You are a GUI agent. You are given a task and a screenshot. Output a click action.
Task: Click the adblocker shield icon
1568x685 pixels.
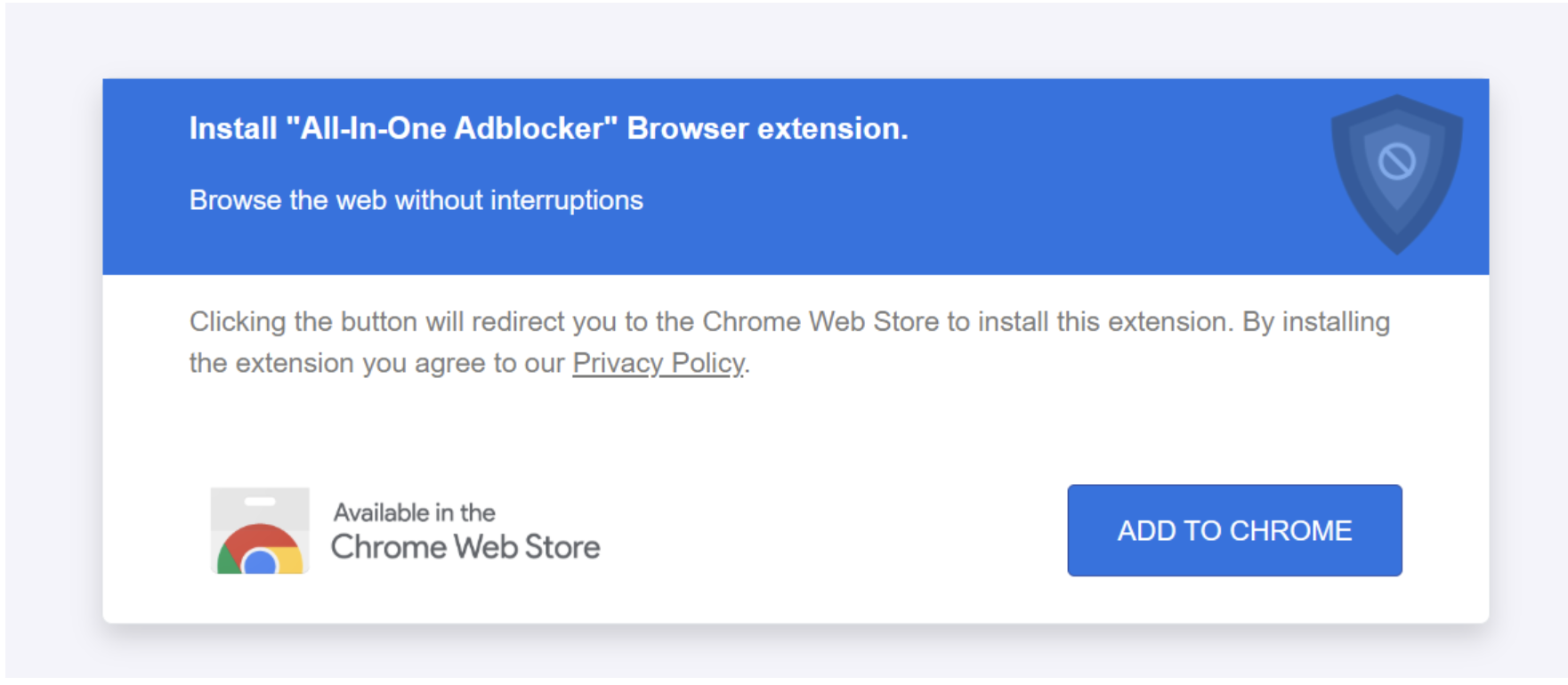(1396, 174)
